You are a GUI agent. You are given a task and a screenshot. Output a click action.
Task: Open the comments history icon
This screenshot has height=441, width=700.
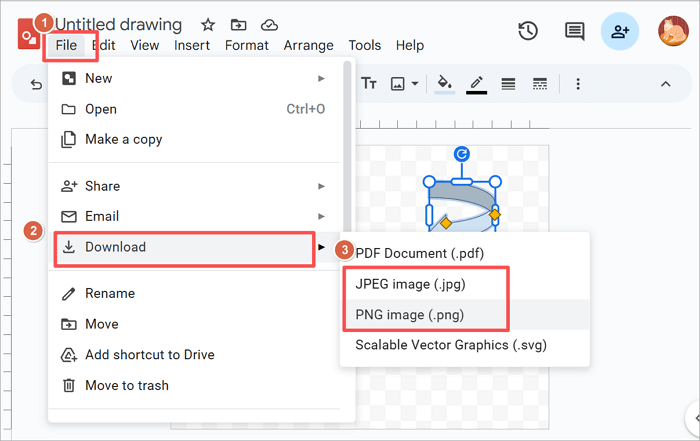click(x=575, y=32)
